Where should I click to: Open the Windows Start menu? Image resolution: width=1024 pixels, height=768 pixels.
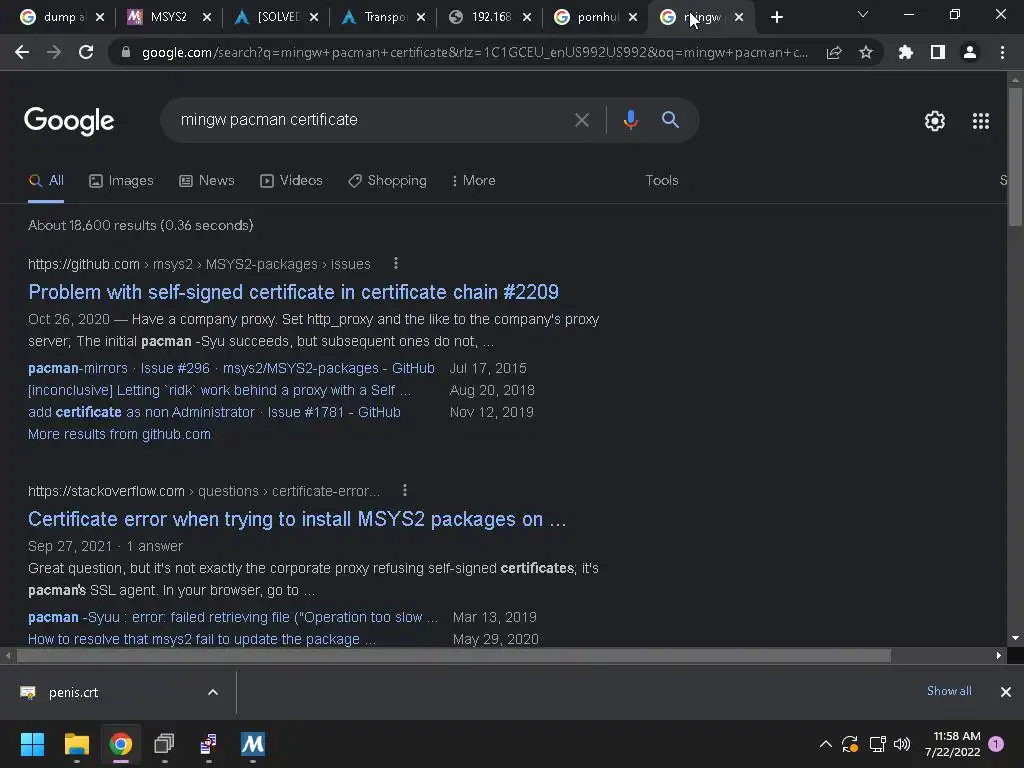[32, 744]
